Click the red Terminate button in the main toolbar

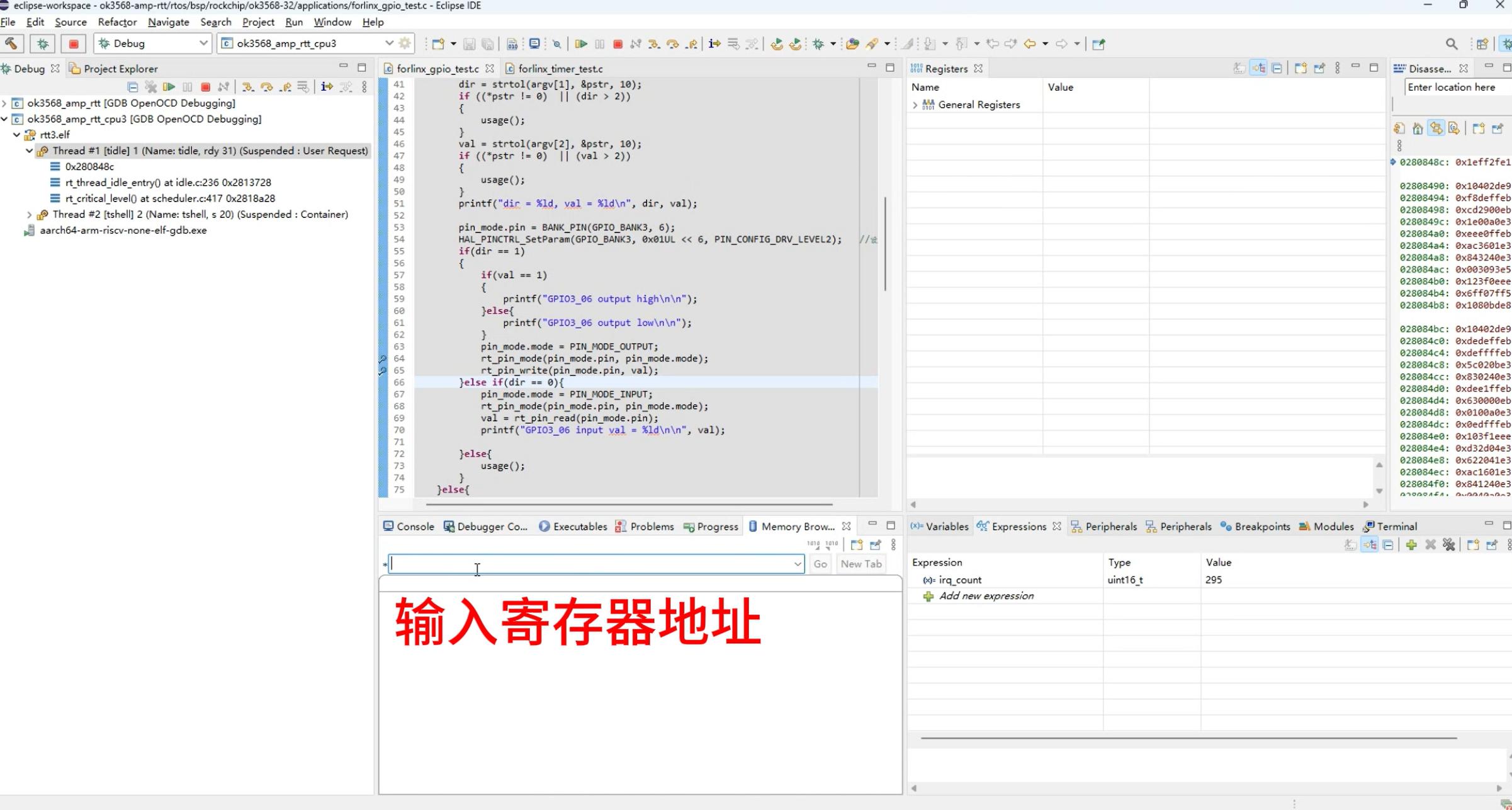coord(618,43)
